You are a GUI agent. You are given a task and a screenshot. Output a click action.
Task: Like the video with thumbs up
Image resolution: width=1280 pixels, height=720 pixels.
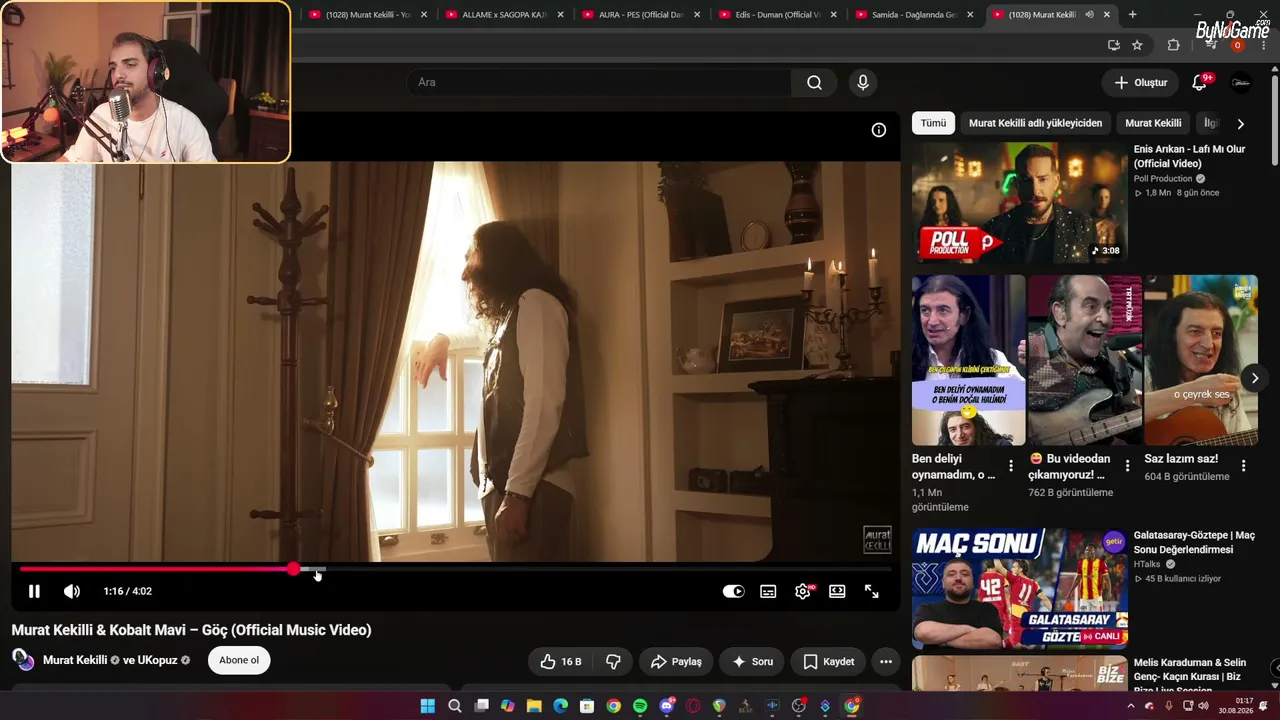coord(560,661)
